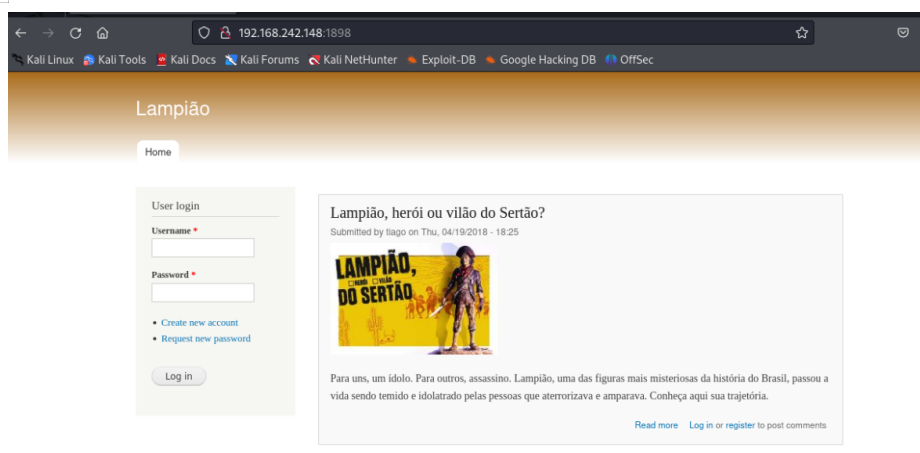Click the Log in button
The image size is (920, 453).
(178, 376)
